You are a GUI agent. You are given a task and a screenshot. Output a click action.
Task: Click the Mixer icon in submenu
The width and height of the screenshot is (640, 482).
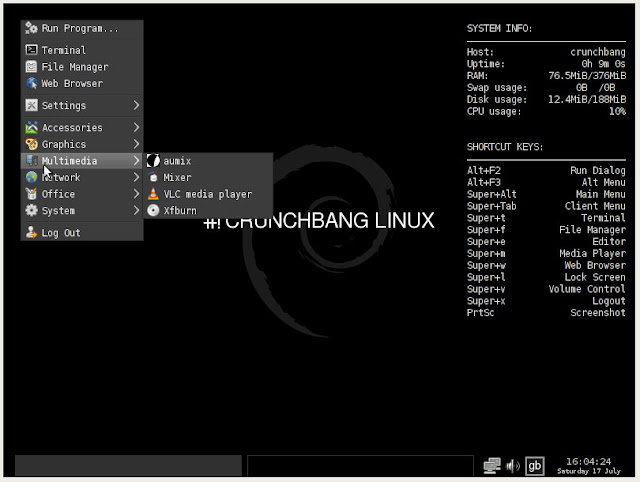(153, 177)
